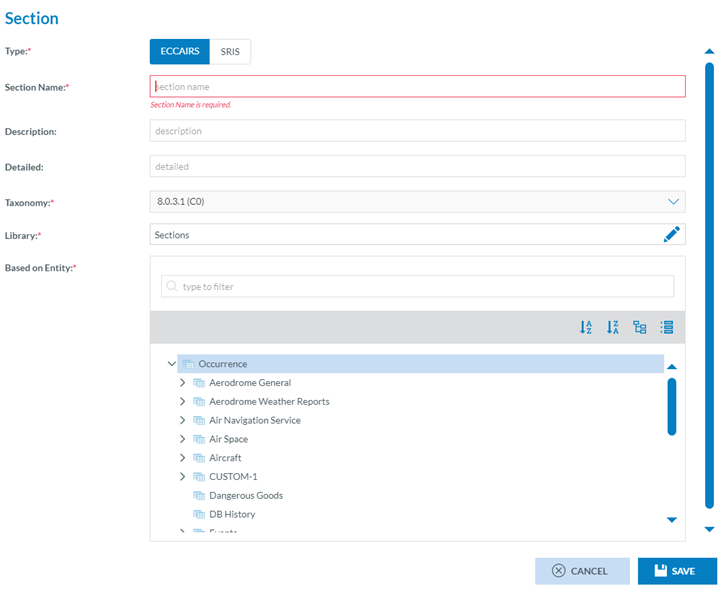728x594 pixels.
Task: Save the new section
Action: click(x=677, y=571)
